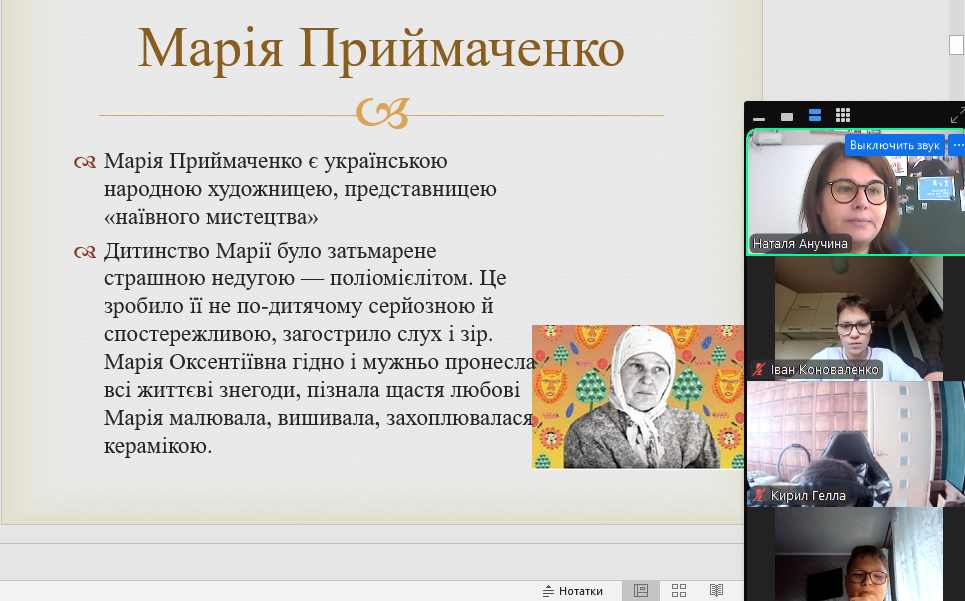Screen dimensions: 965x601
Task: Select the bottom participant's video tile
Action: [x=855, y=554]
